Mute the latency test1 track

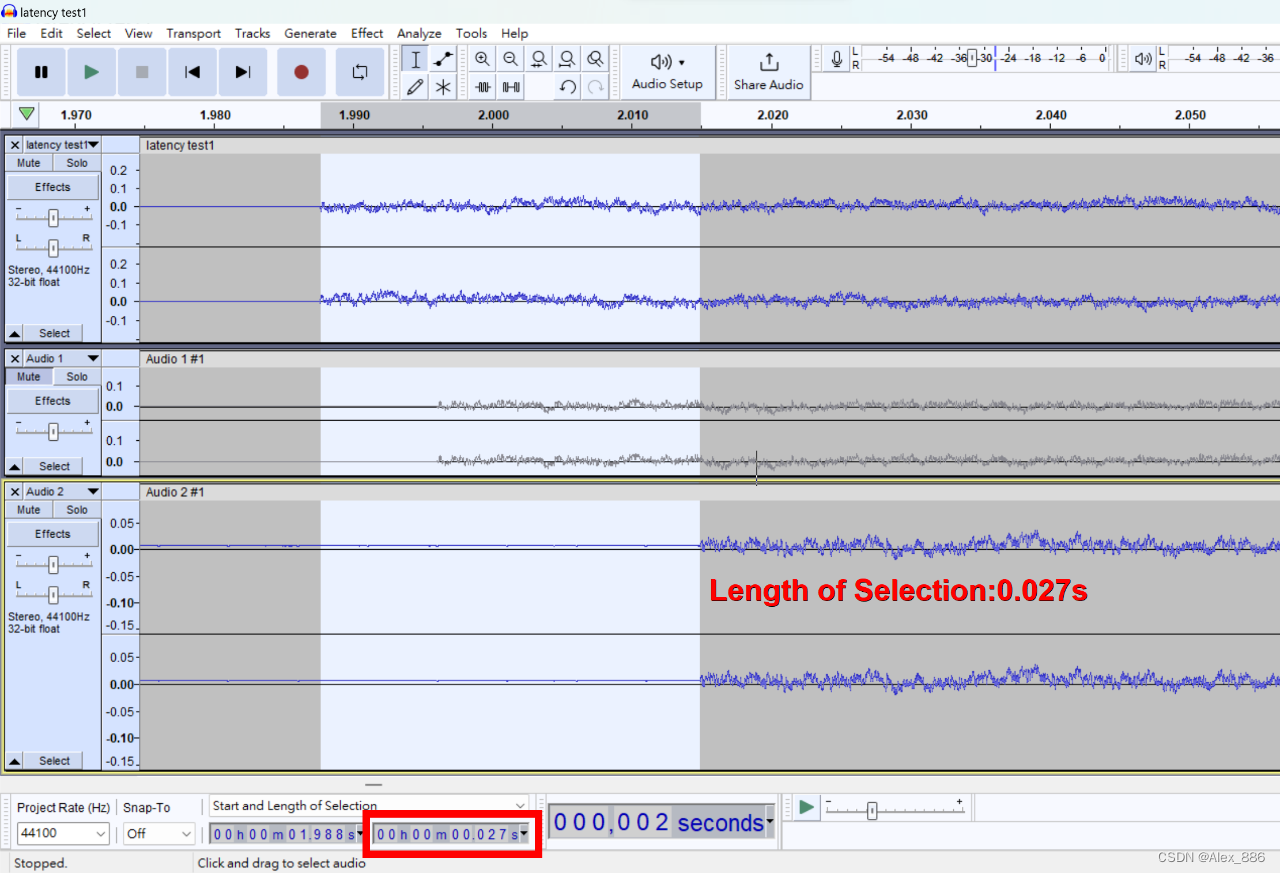tap(27, 162)
